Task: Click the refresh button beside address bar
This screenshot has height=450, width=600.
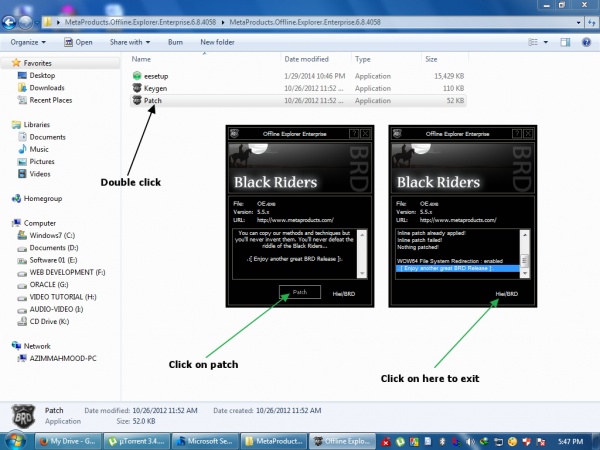Action: coord(592,23)
